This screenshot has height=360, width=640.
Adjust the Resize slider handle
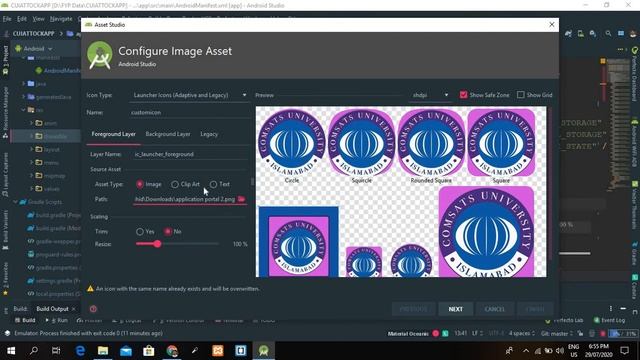pos(158,244)
